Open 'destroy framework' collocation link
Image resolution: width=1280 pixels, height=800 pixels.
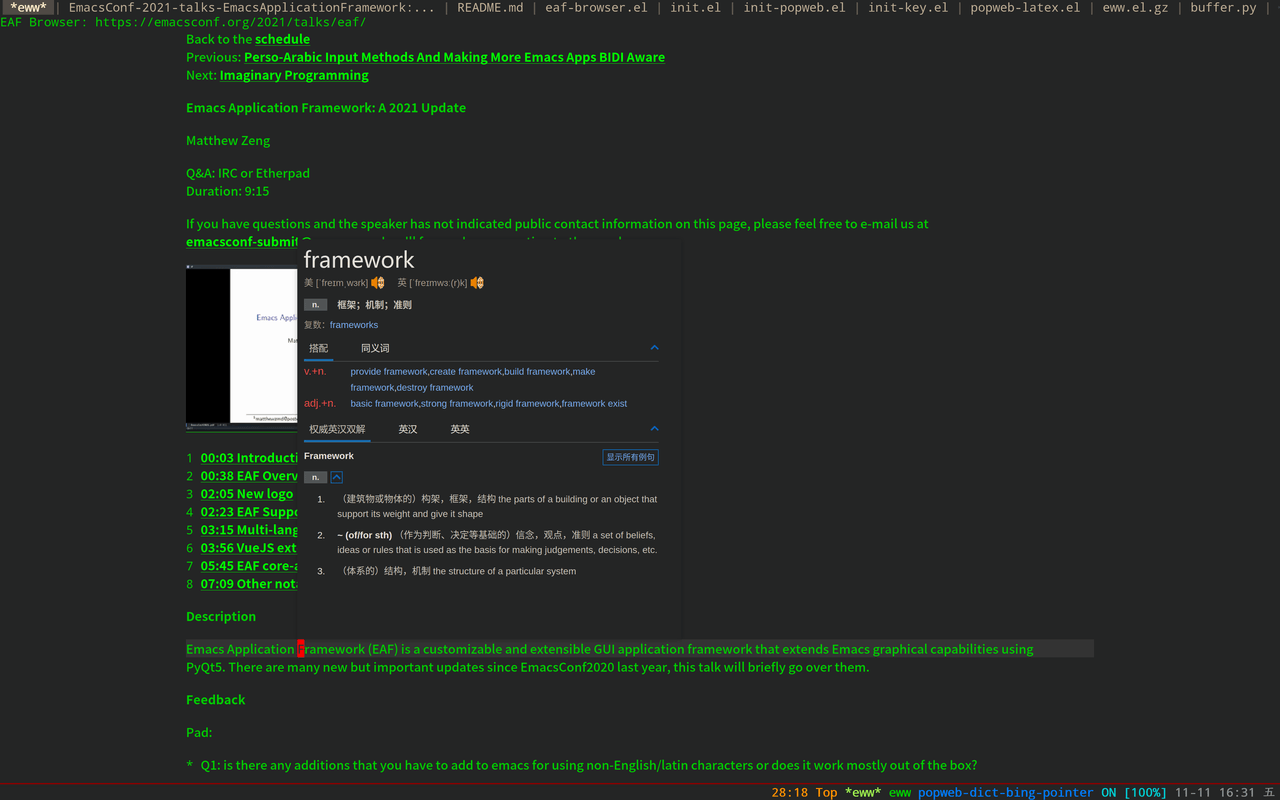tap(435, 388)
